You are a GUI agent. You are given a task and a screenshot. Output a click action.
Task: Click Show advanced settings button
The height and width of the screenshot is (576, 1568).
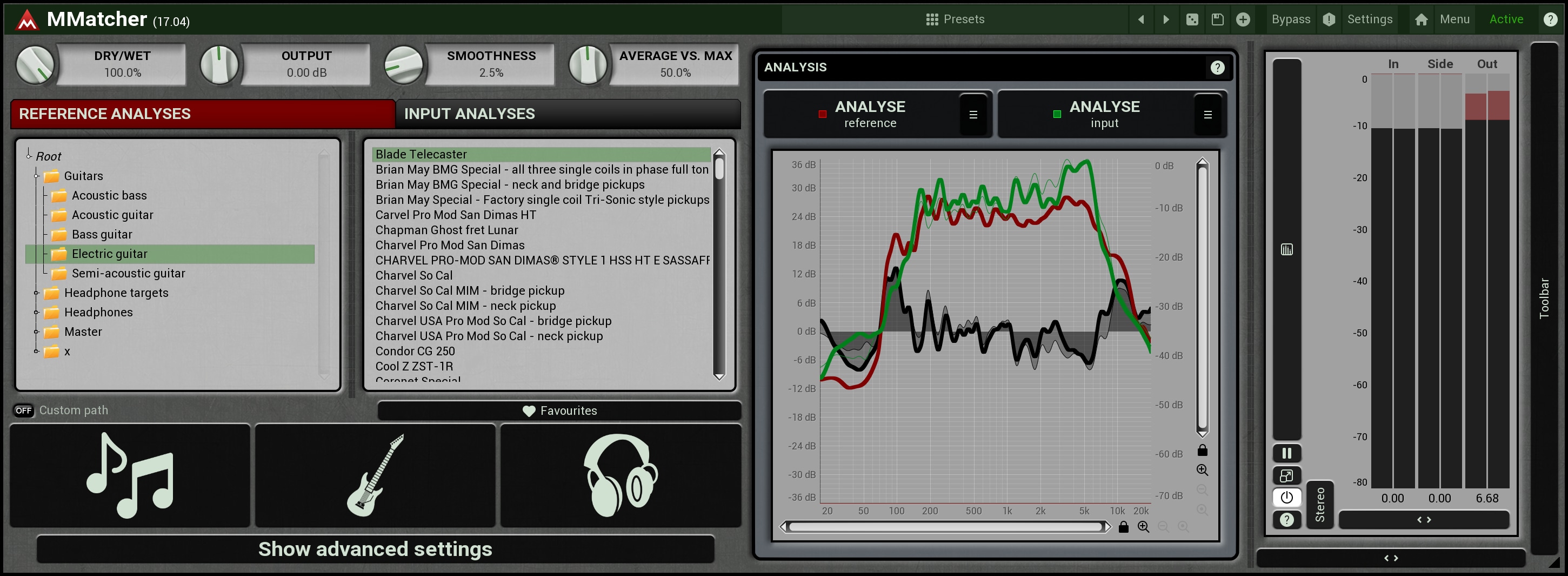375,549
